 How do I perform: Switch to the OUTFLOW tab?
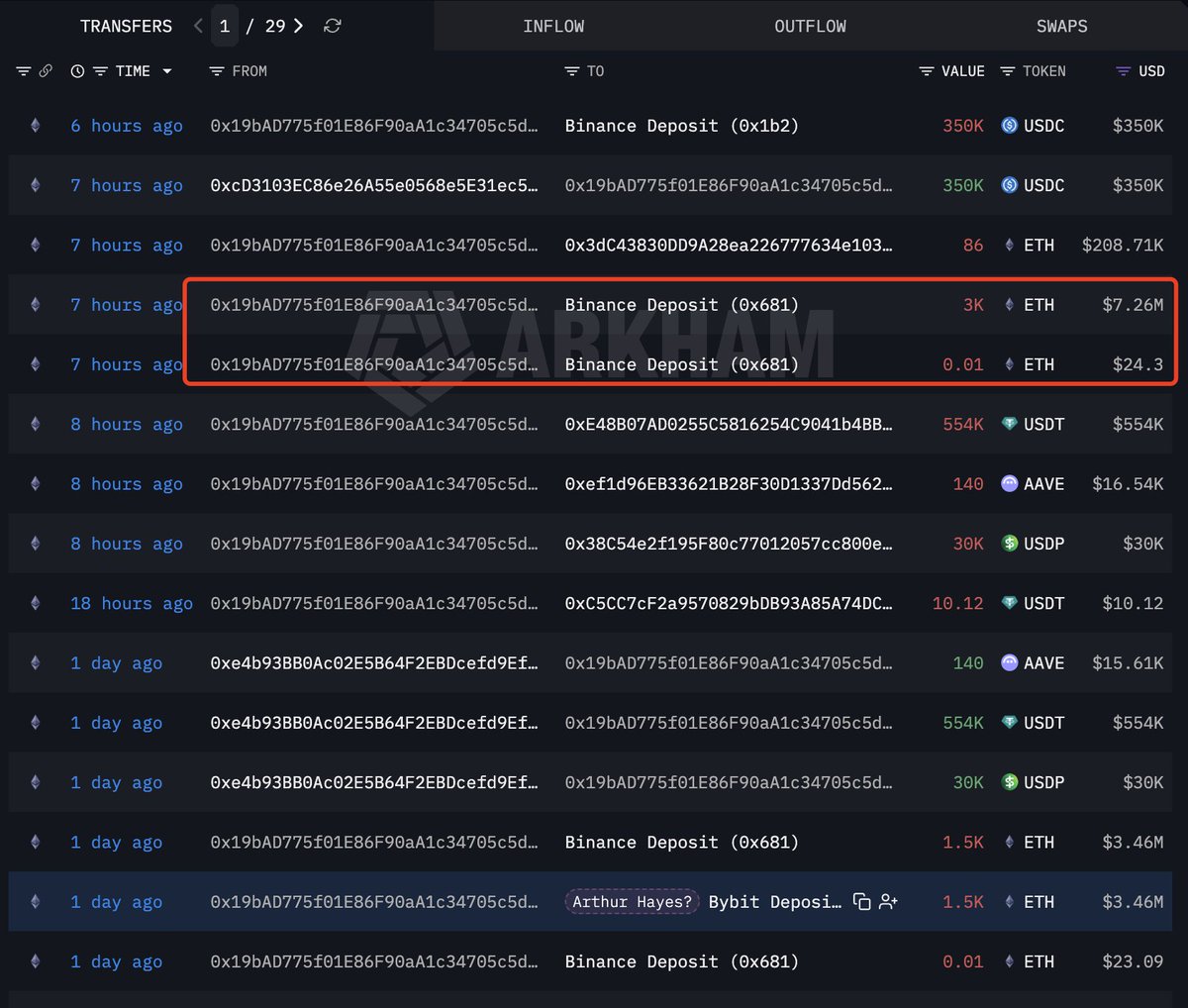[x=810, y=27]
